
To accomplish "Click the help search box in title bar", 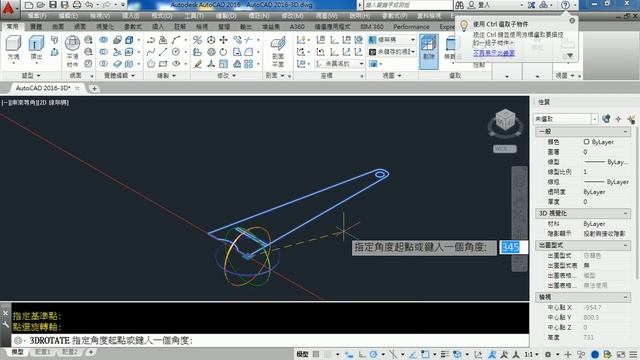I will (x=407, y=5).
